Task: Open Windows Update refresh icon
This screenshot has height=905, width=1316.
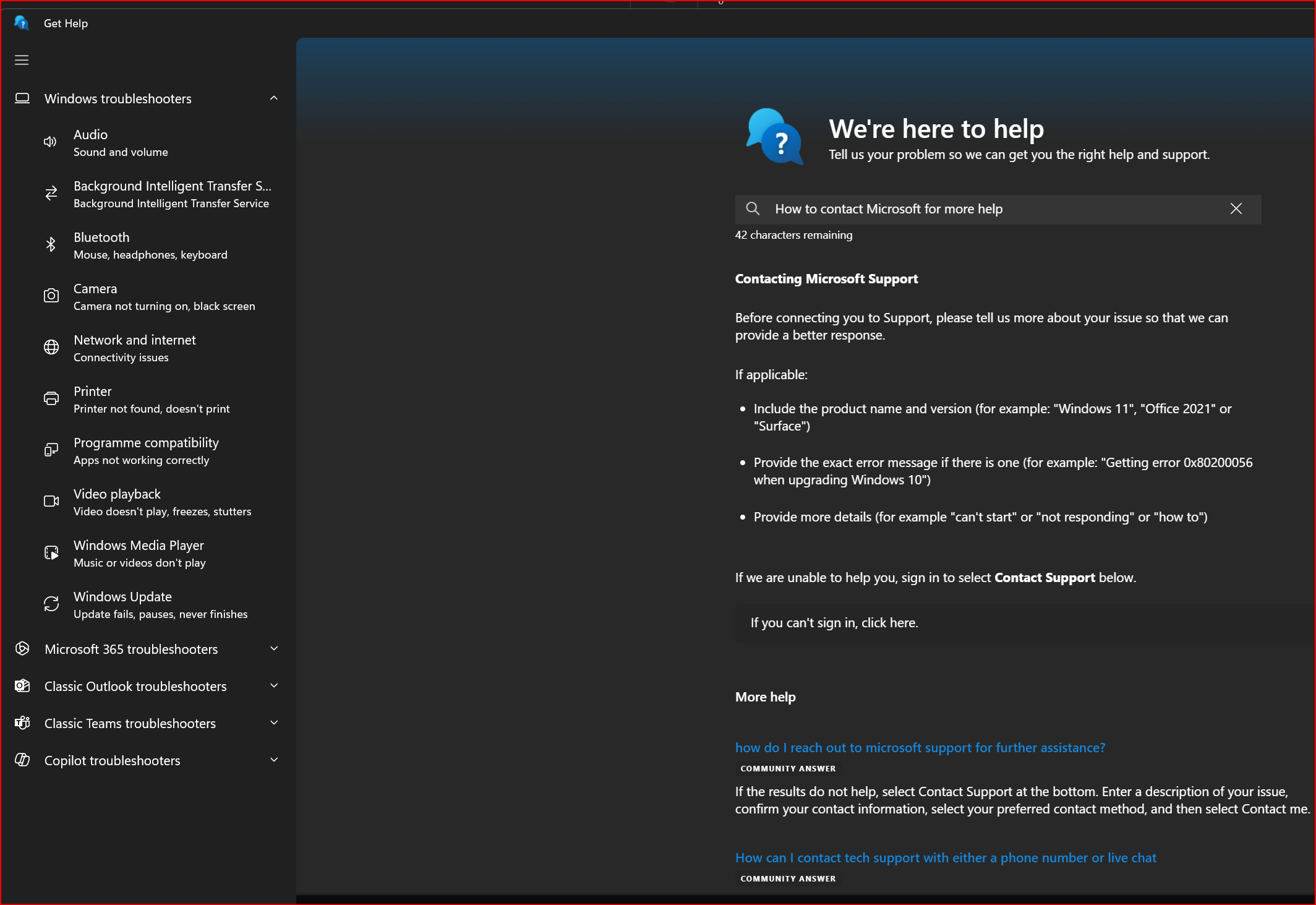Action: click(x=51, y=604)
